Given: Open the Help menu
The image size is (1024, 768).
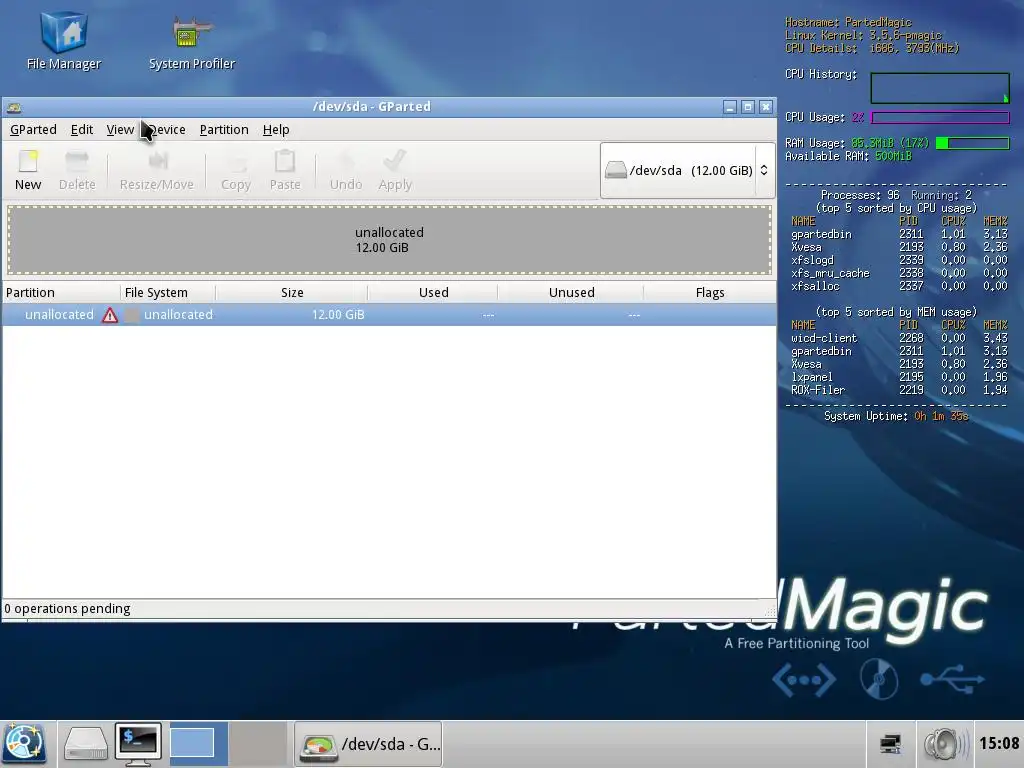Looking at the screenshot, I should click(276, 129).
